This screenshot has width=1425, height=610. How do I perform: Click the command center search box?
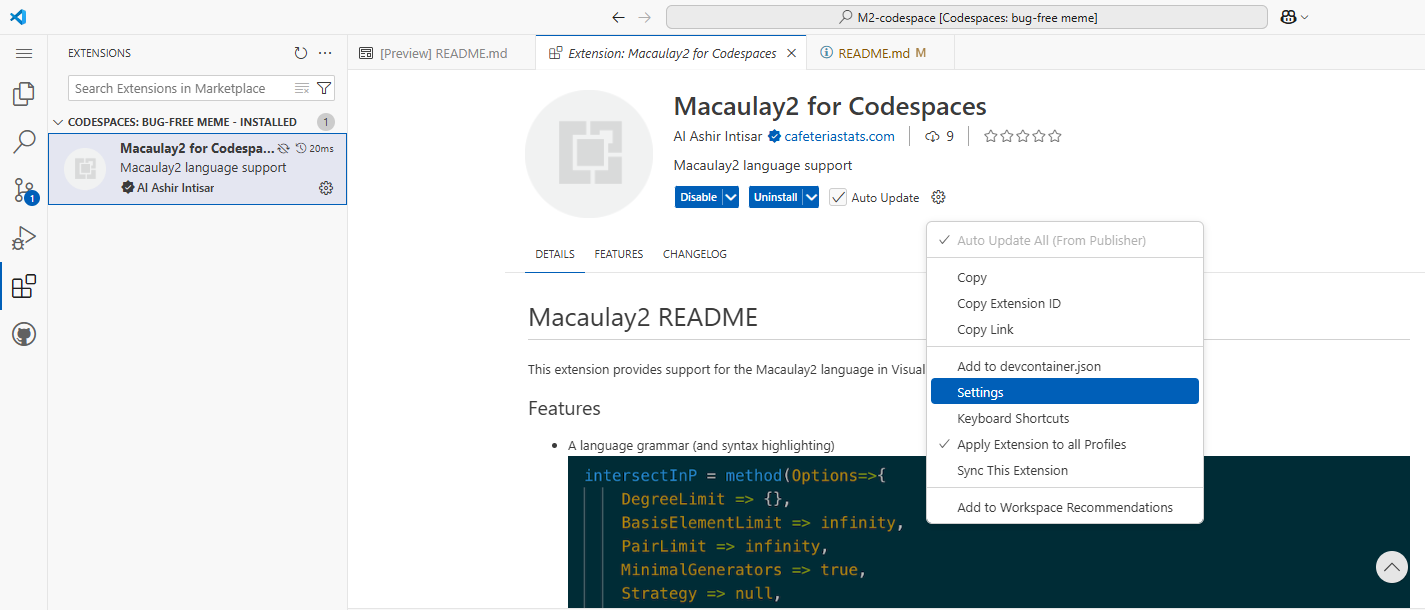tap(967, 17)
